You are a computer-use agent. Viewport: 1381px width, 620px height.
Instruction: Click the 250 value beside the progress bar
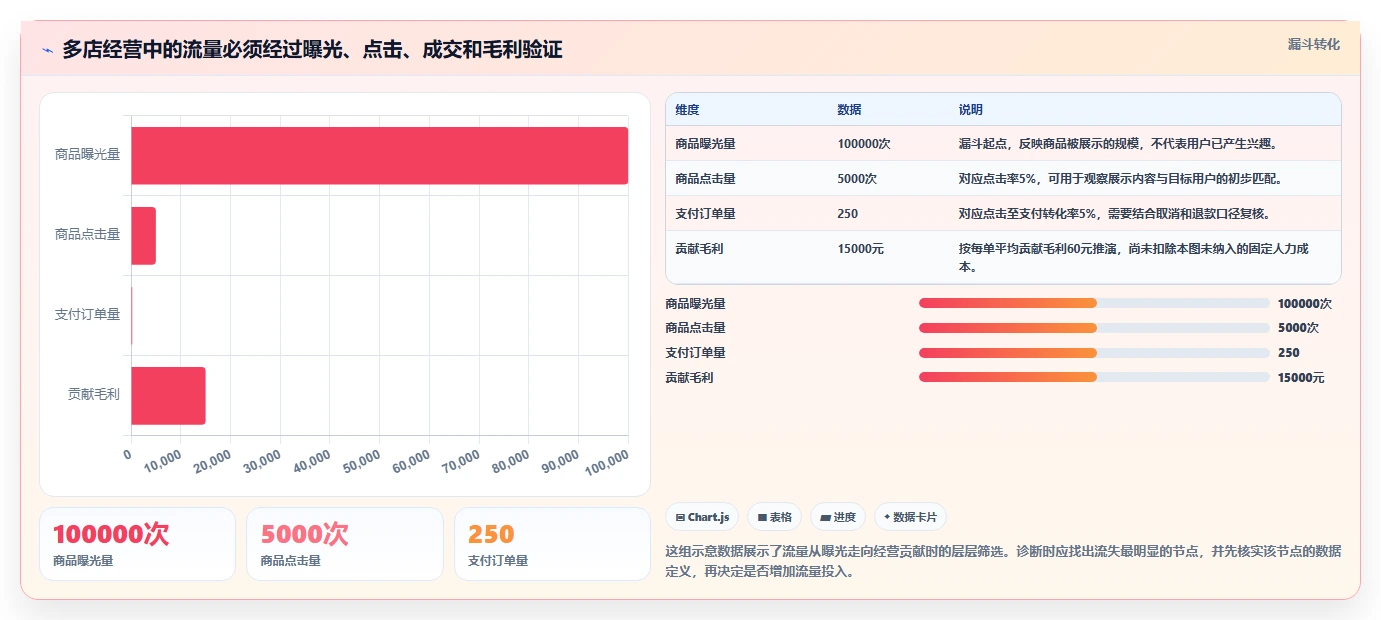[x=1289, y=353]
